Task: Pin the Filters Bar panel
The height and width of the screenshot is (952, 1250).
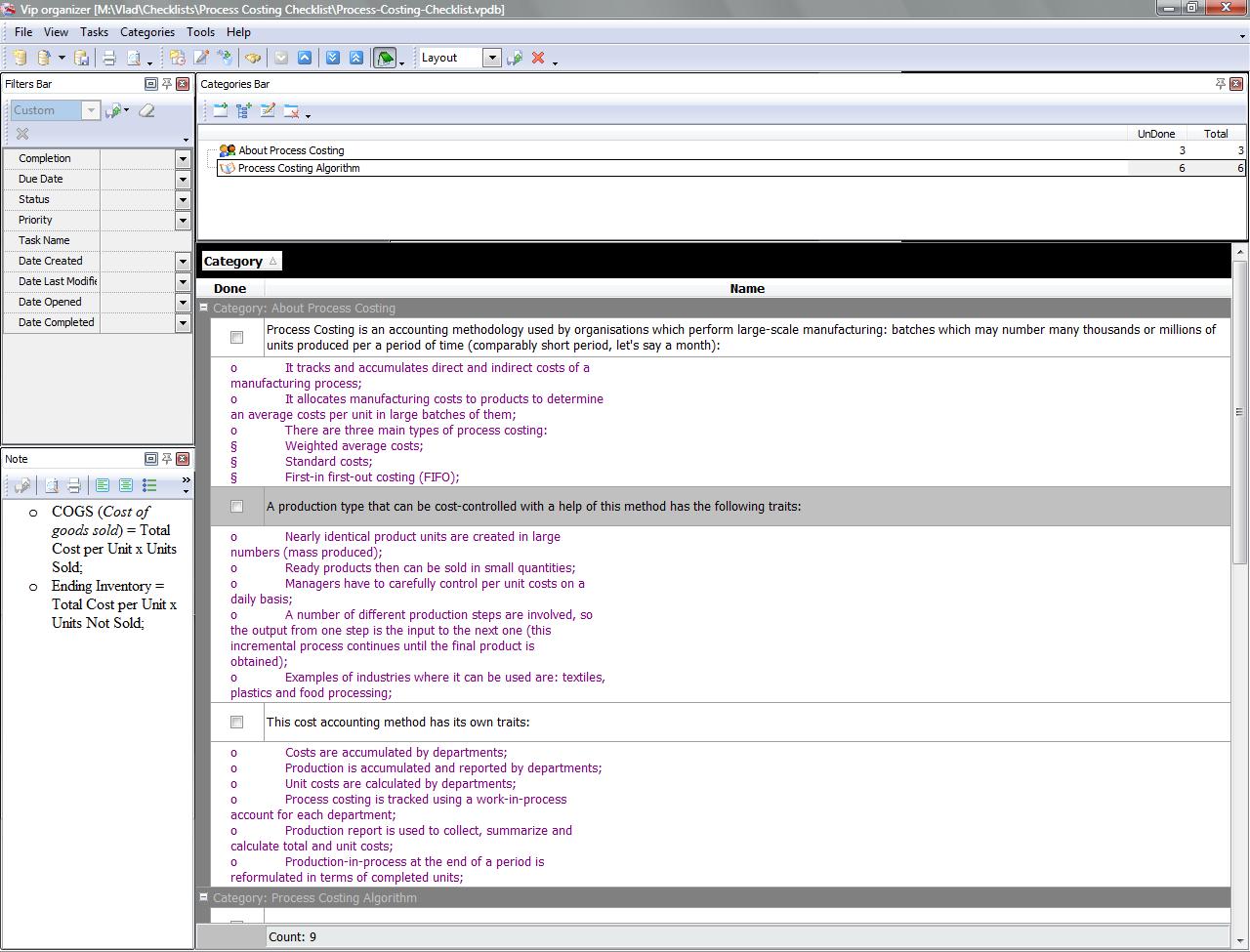Action: pos(167,84)
